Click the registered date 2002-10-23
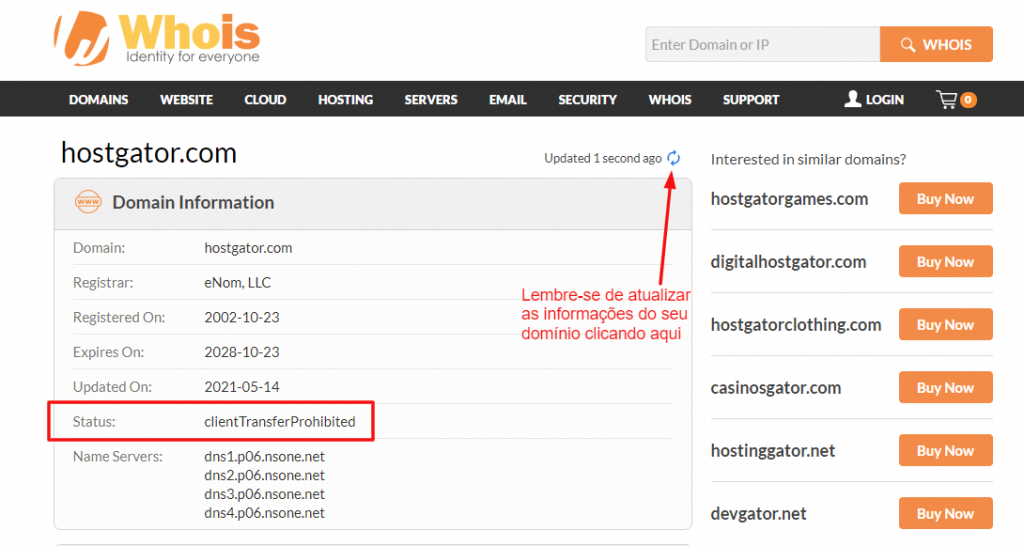This screenshot has width=1024, height=546. 242,317
